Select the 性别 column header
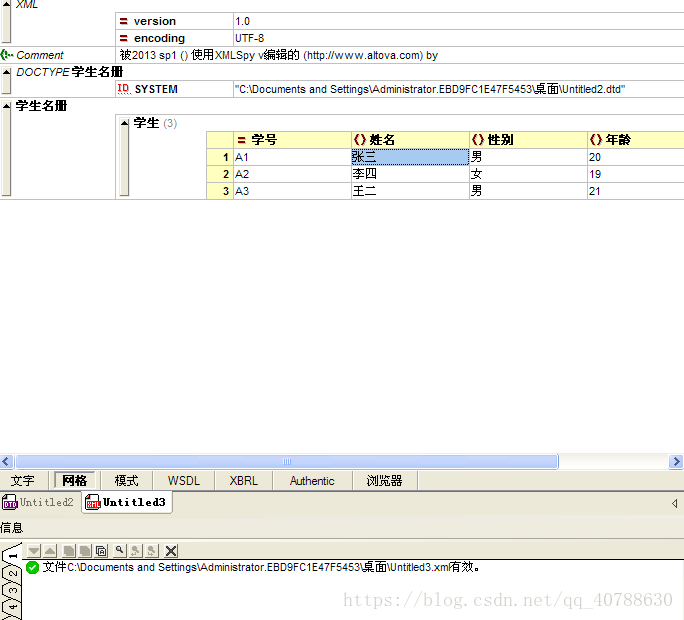The image size is (684, 620). 528,140
